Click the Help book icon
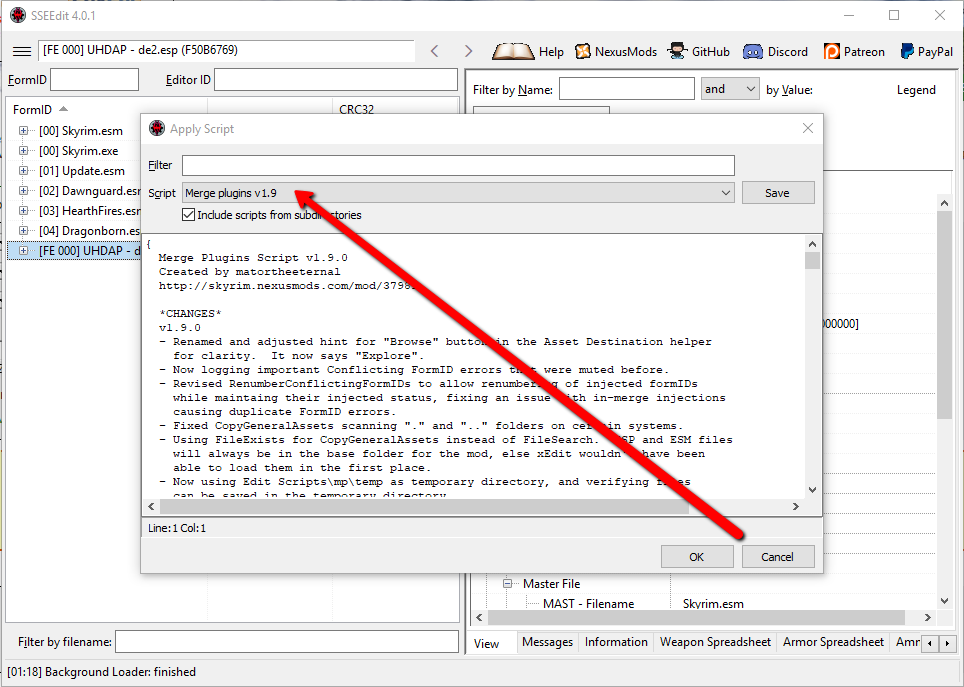Image resolution: width=964 pixels, height=687 pixels. pos(514,51)
